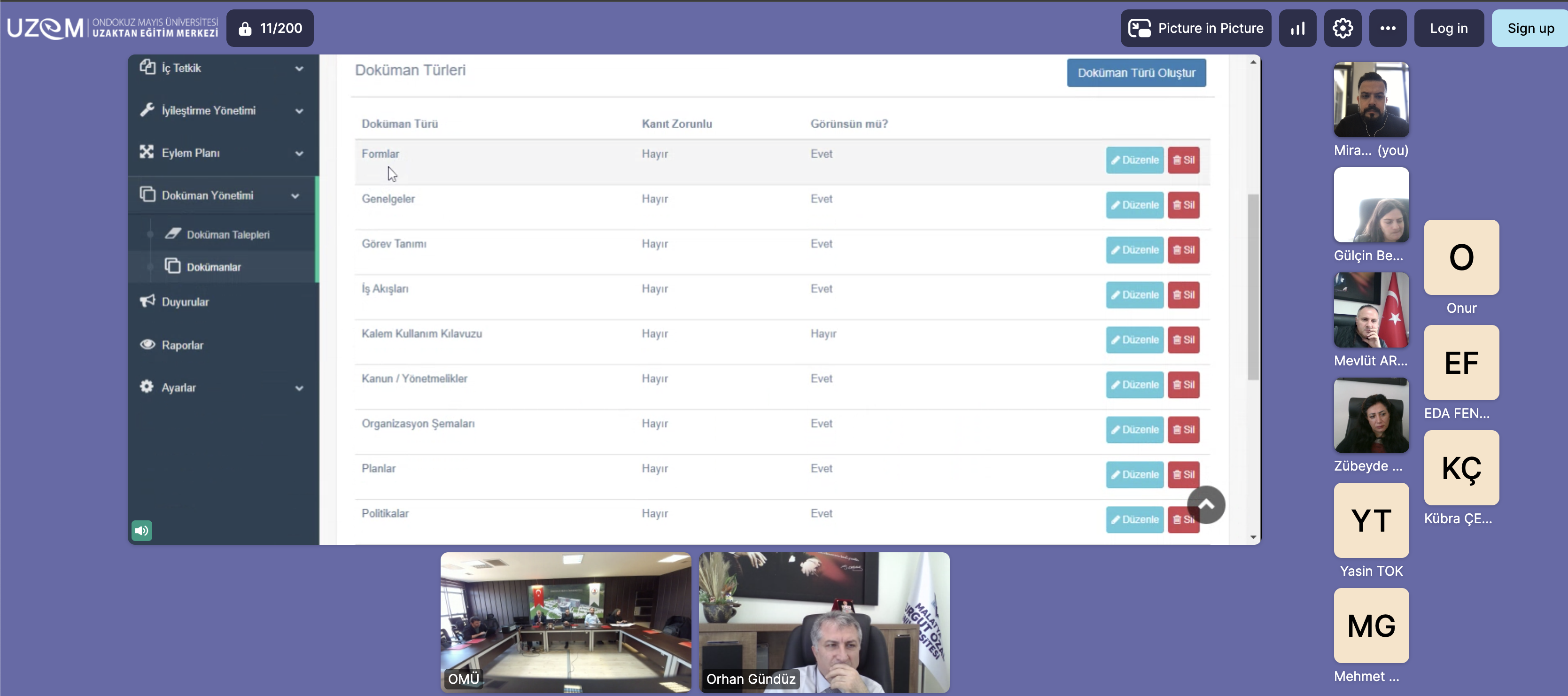The height and width of the screenshot is (696, 1568).
Task: Delete Genelgeler row with Sil button
Action: click(x=1183, y=205)
